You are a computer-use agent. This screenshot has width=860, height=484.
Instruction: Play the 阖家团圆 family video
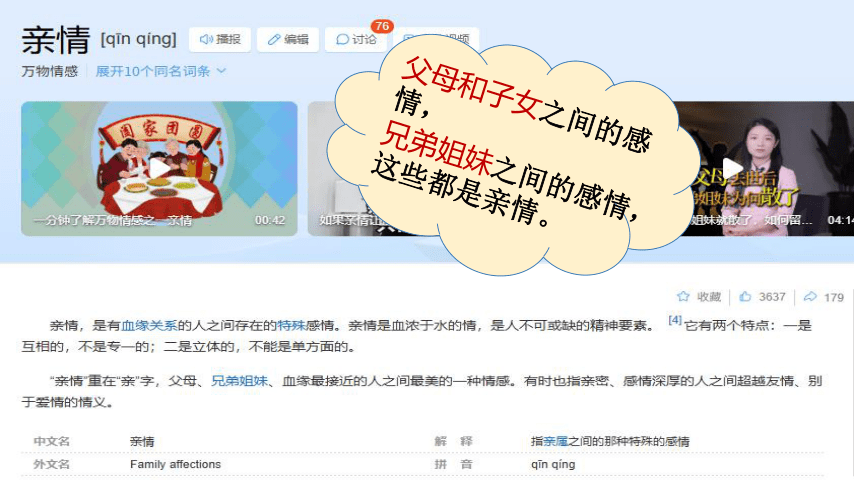pos(159,168)
